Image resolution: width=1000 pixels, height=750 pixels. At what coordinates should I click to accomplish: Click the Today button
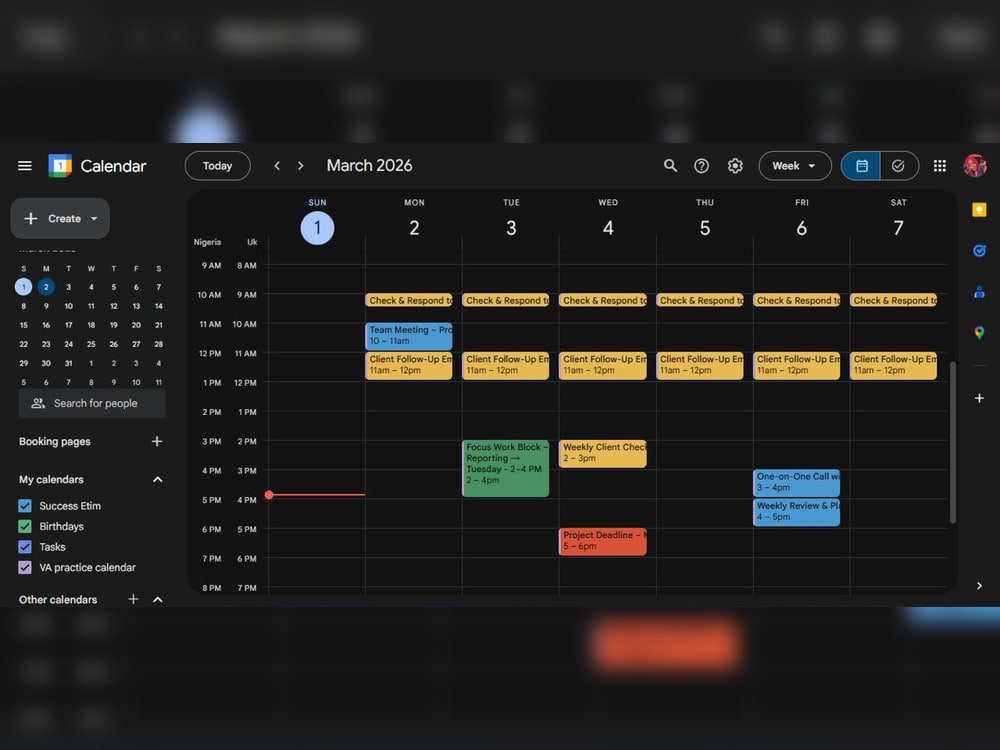click(x=217, y=166)
